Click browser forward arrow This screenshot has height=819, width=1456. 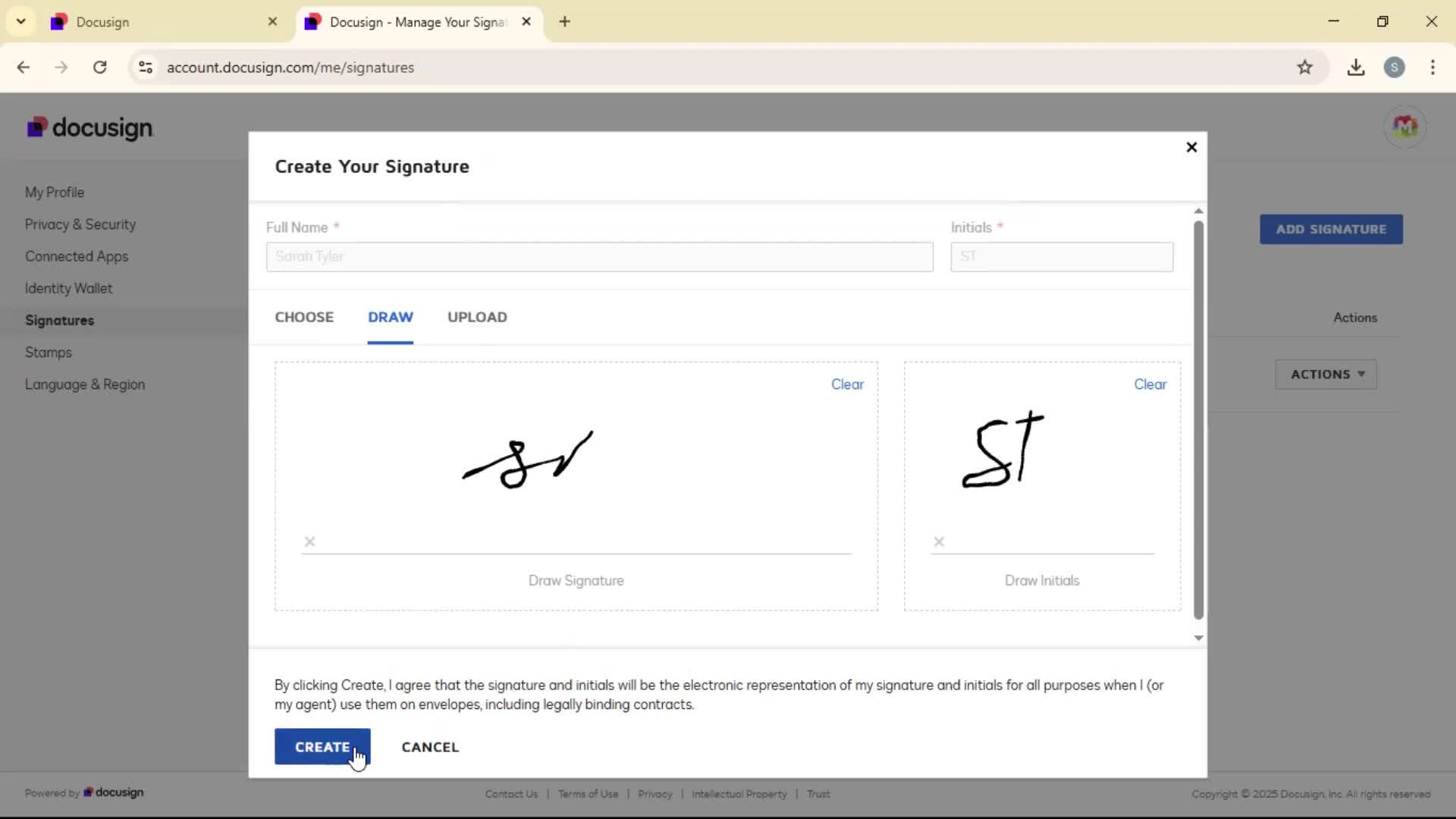coord(61,67)
